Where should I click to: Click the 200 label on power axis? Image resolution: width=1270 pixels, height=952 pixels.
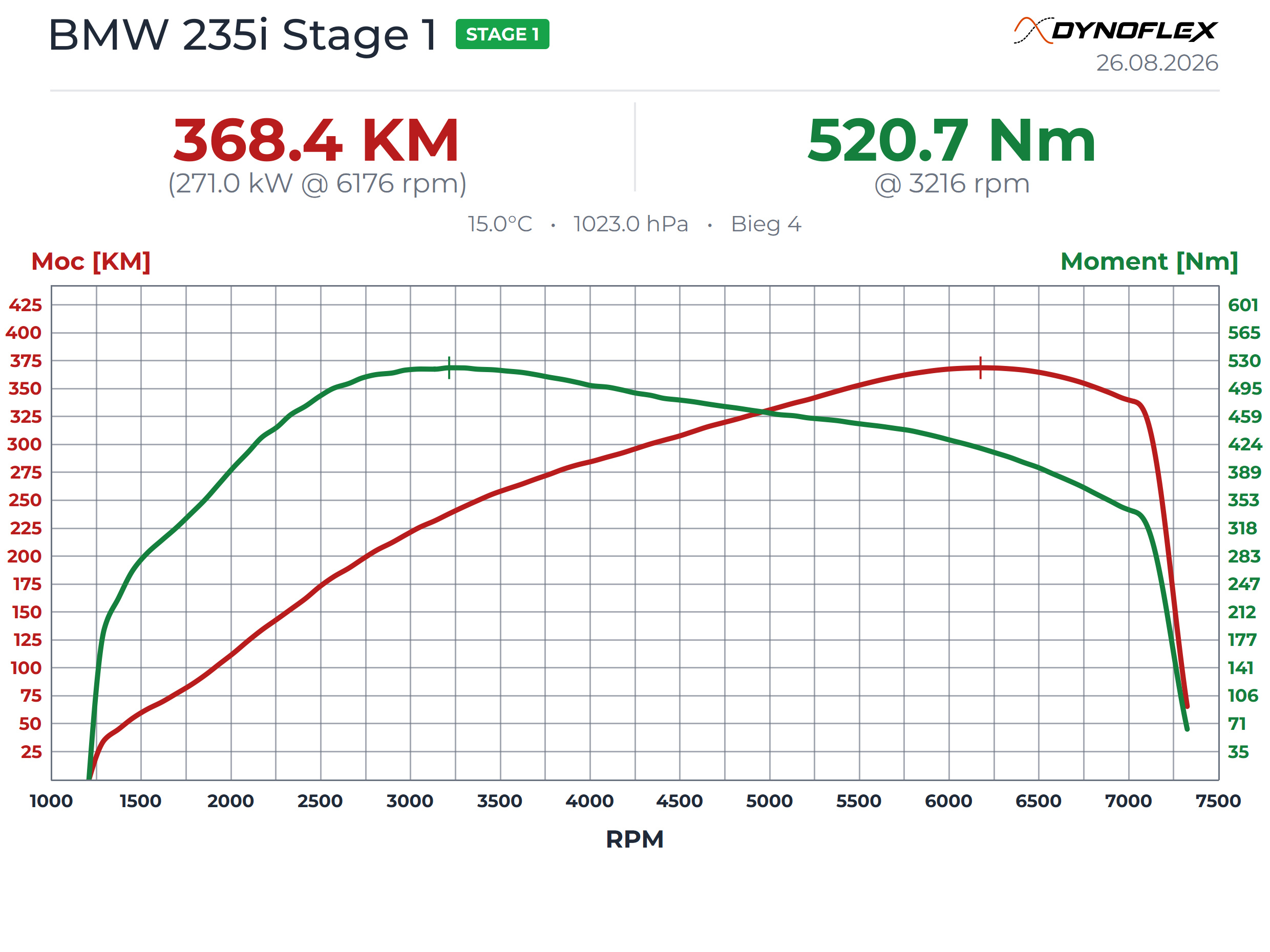tap(25, 557)
